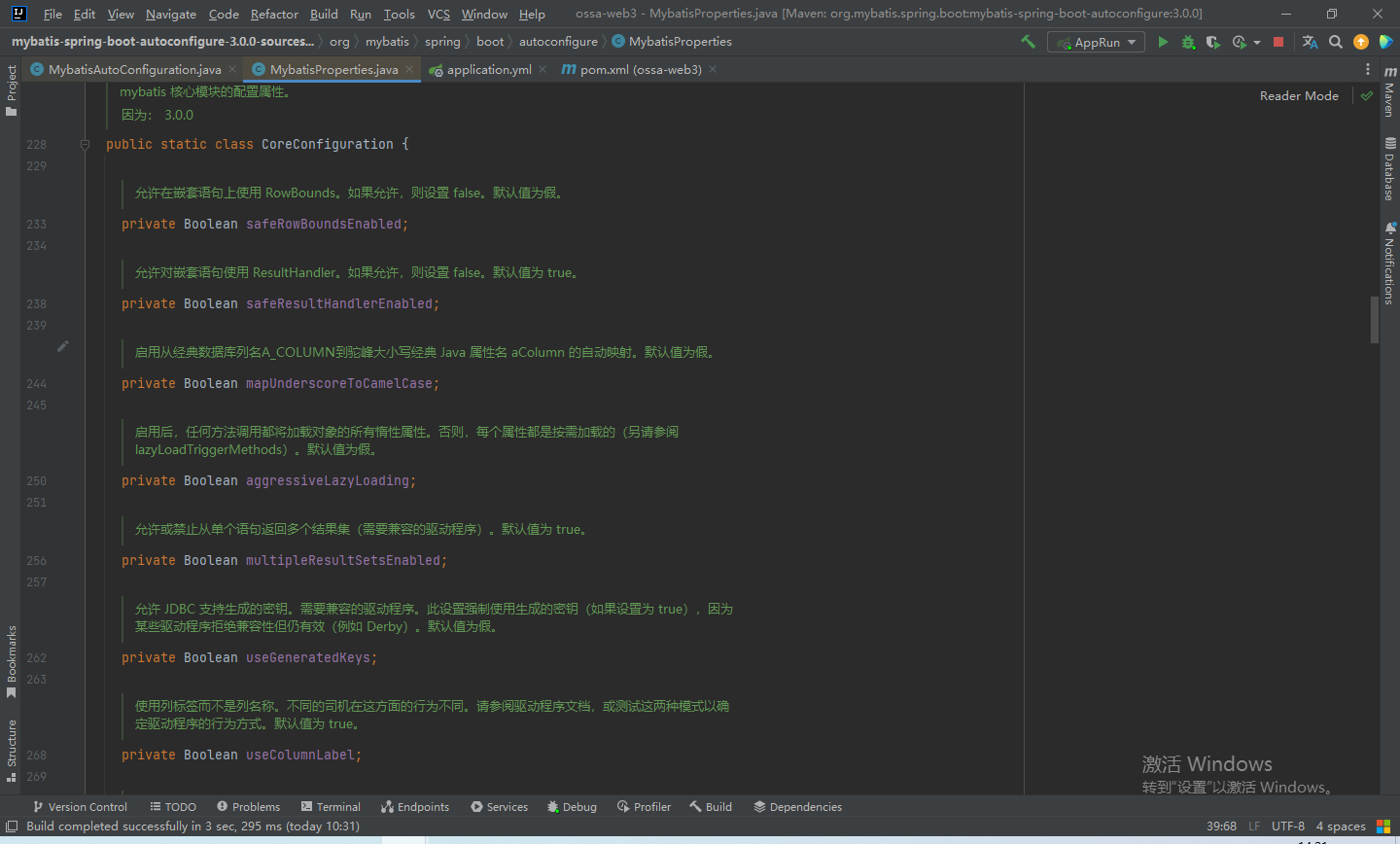Toggle Reader Mode in the editor

pyautogui.click(x=1299, y=95)
